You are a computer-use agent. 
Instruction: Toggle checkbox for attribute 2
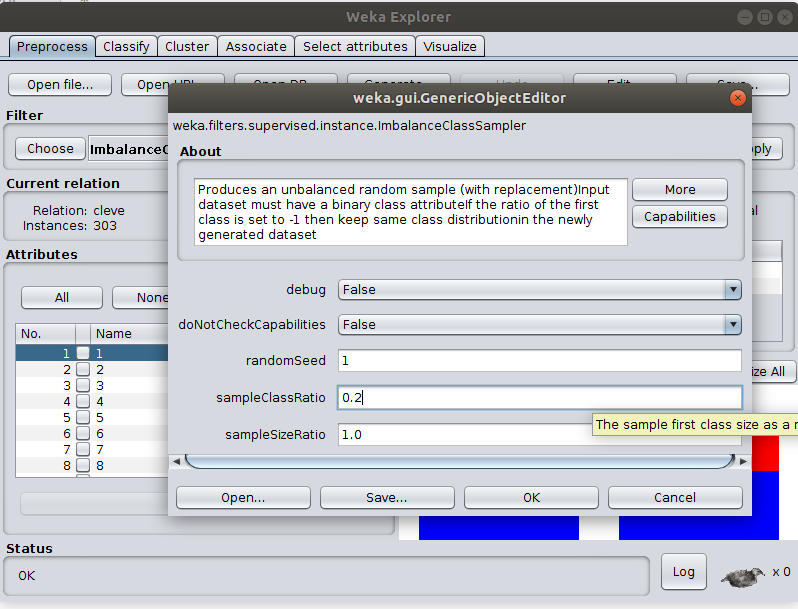point(83,369)
